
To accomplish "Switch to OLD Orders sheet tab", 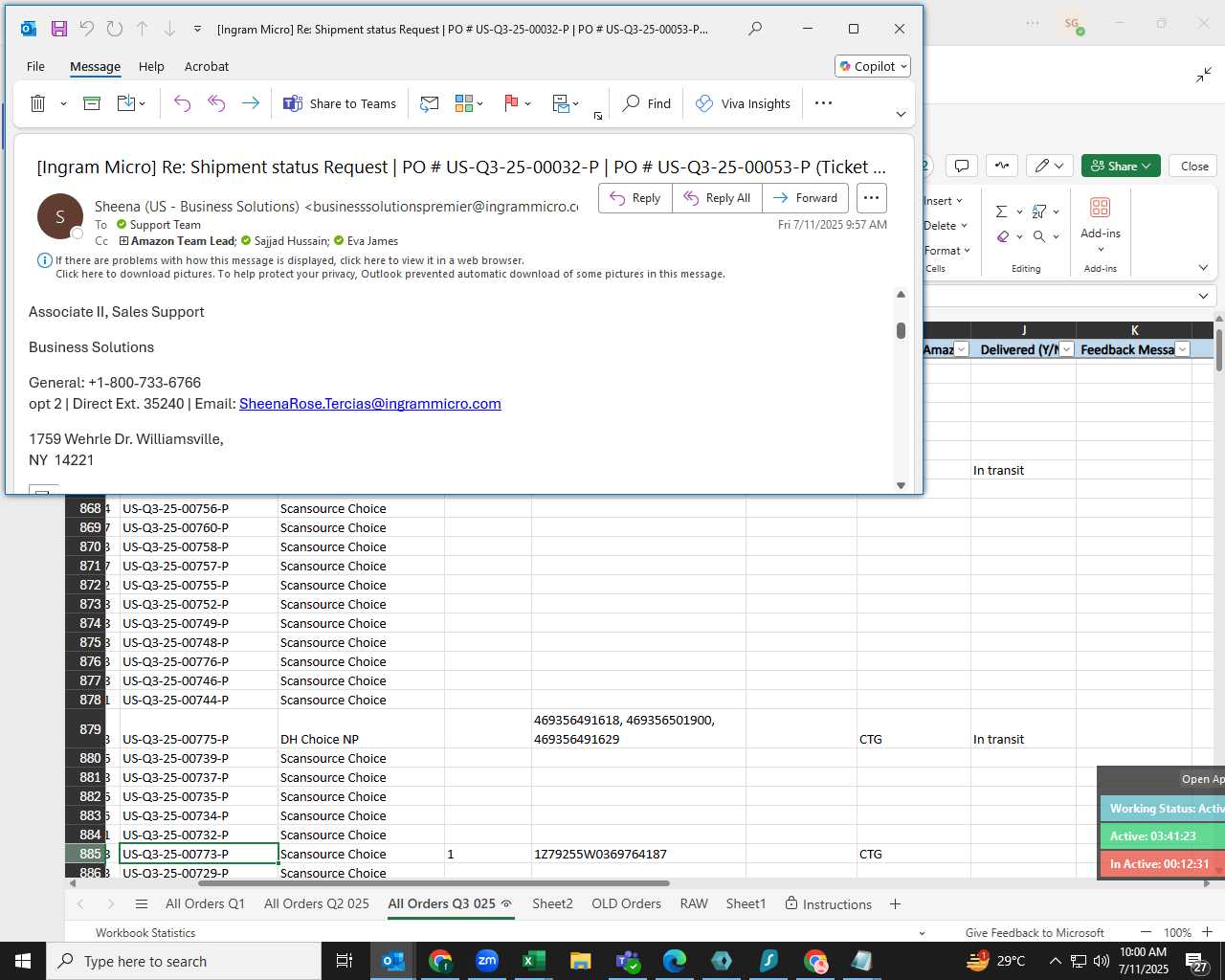I will pos(626,903).
